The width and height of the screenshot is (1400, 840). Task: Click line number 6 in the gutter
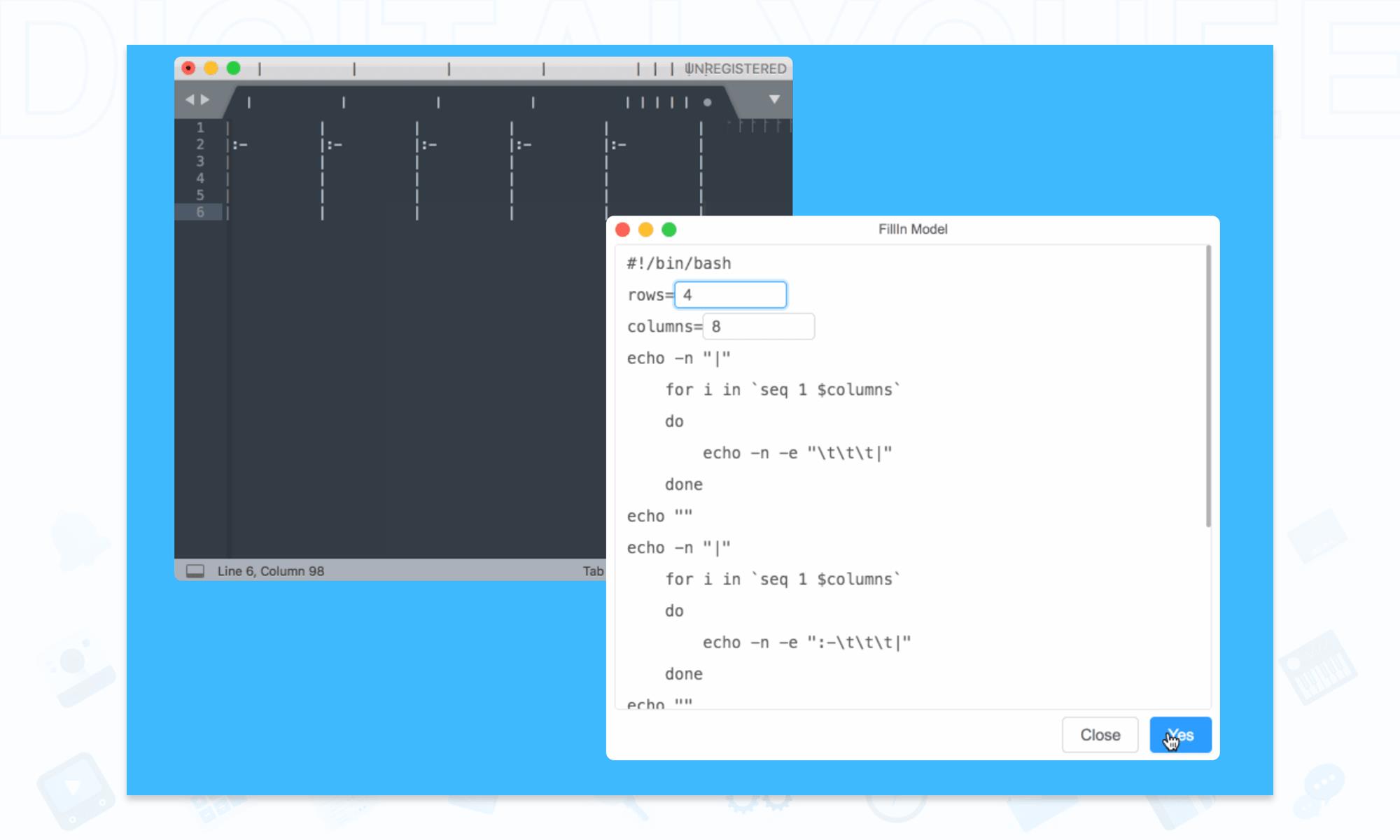click(200, 212)
